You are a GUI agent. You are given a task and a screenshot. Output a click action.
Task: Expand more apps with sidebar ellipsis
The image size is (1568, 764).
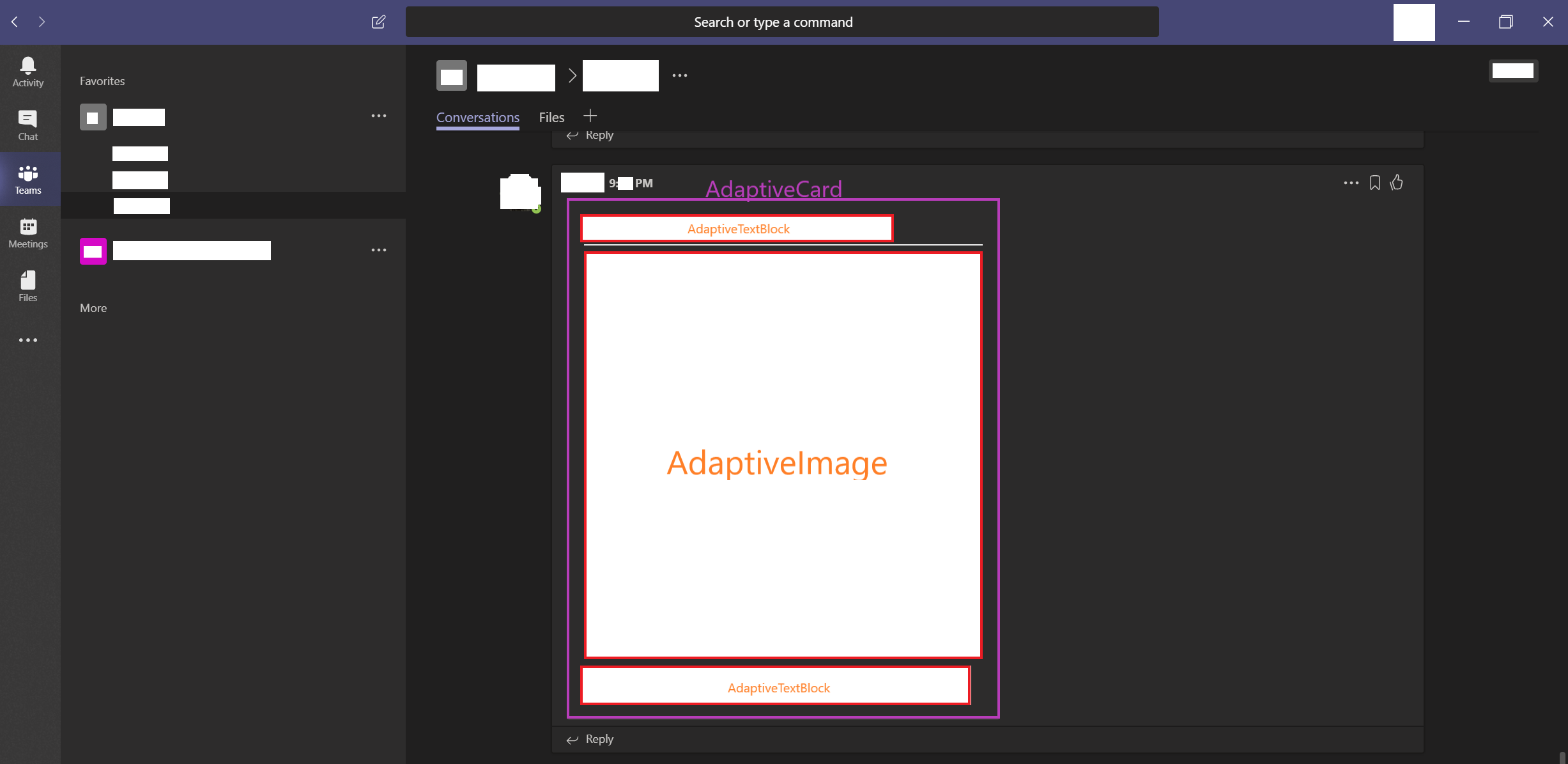click(27, 339)
